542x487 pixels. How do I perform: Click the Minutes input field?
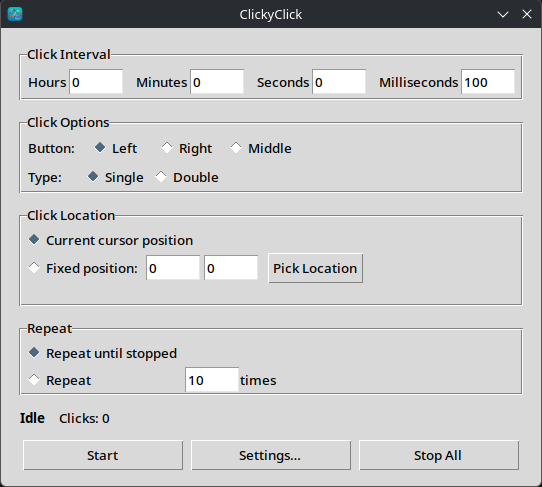tap(217, 82)
